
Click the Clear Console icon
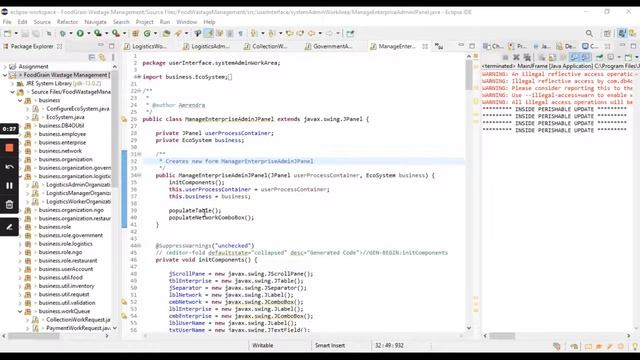coord(542,57)
